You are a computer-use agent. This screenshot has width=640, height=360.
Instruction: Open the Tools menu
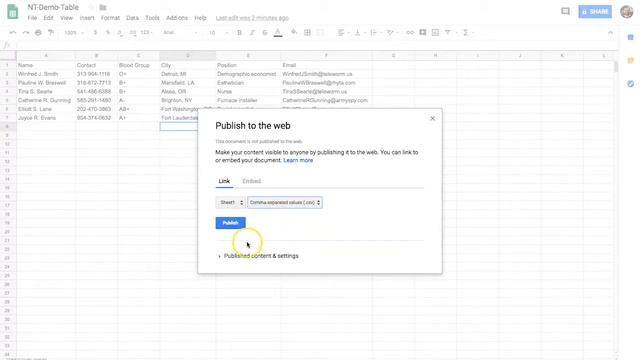click(x=152, y=18)
